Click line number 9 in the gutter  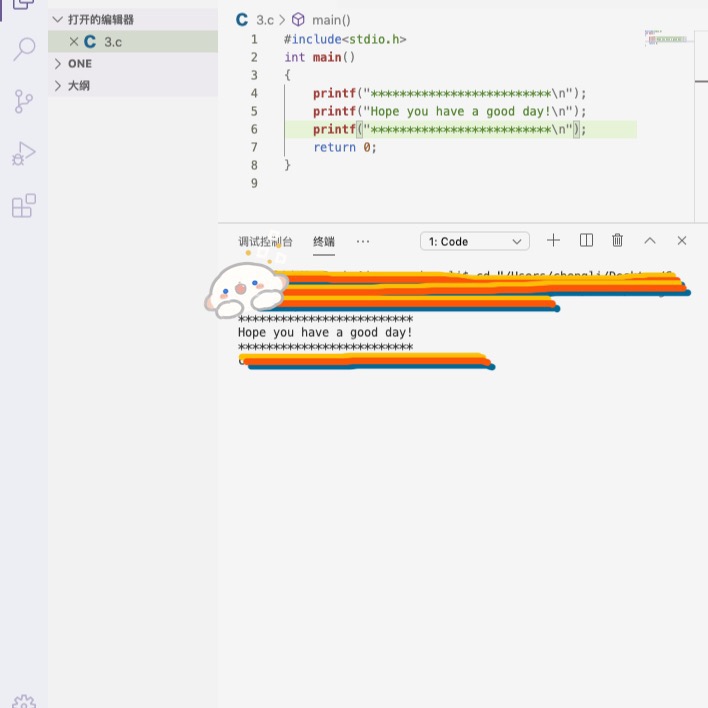254,183
